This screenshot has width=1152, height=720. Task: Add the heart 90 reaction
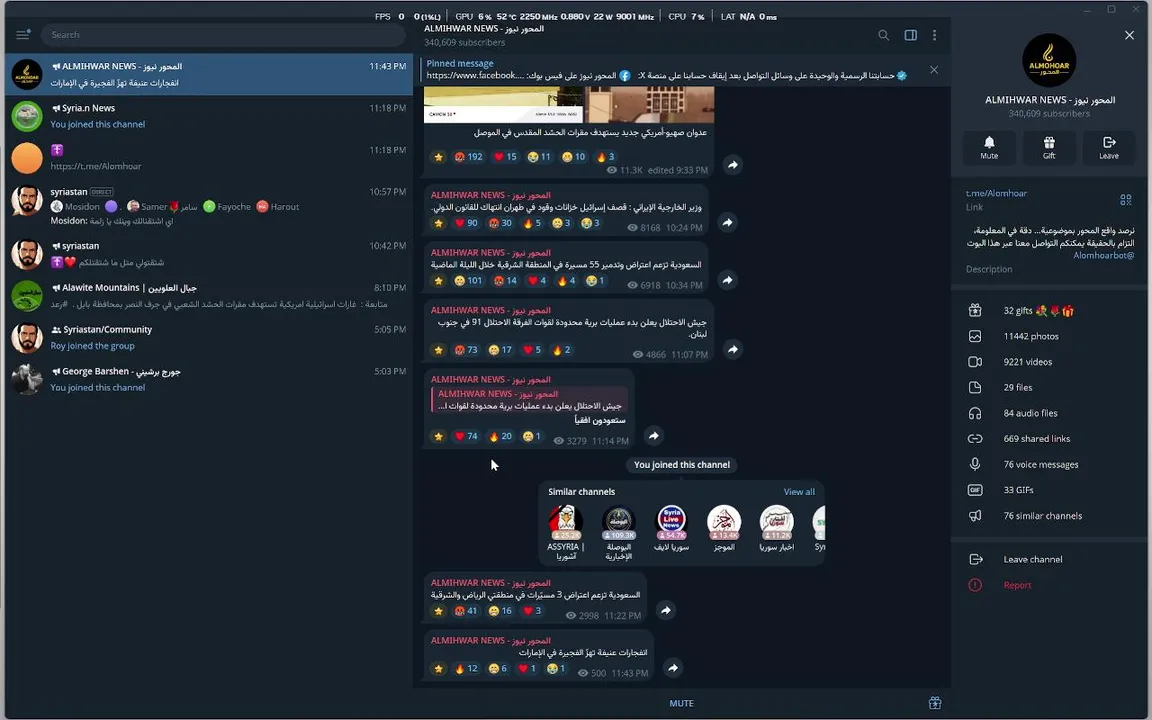(466, 223)
